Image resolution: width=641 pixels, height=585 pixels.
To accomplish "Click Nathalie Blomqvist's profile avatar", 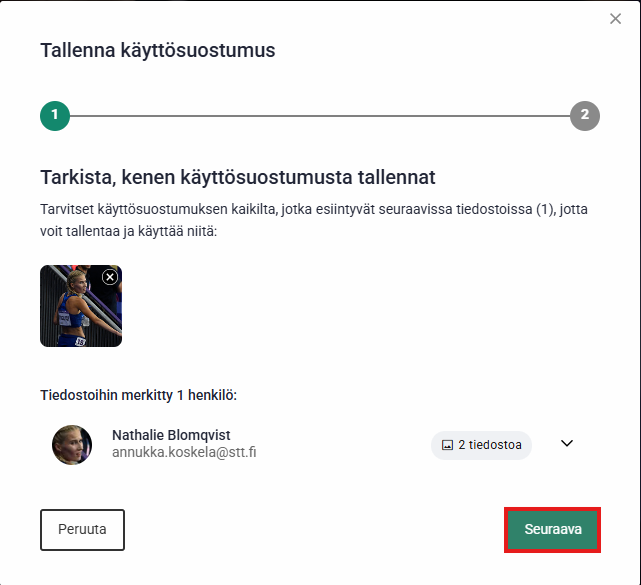I will pos(72,445).
